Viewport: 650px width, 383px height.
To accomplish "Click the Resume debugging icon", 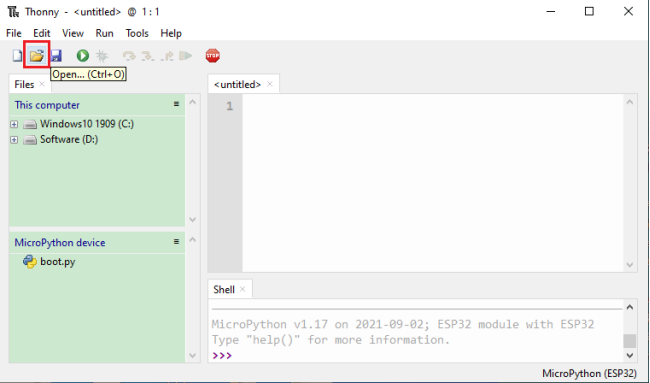I will pyautogui.click(x=186, y=56).
